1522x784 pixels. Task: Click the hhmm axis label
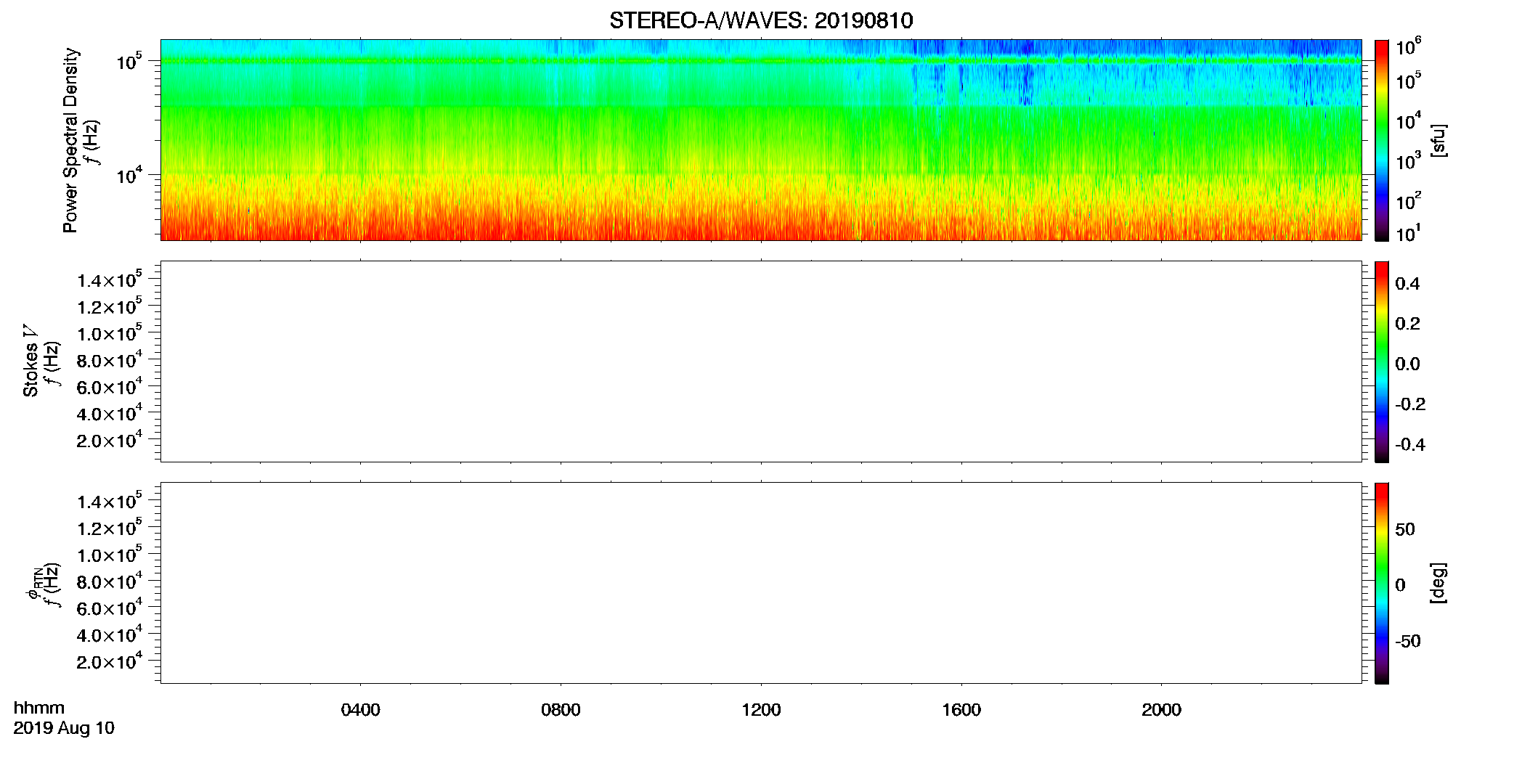(x=39, y=708)
